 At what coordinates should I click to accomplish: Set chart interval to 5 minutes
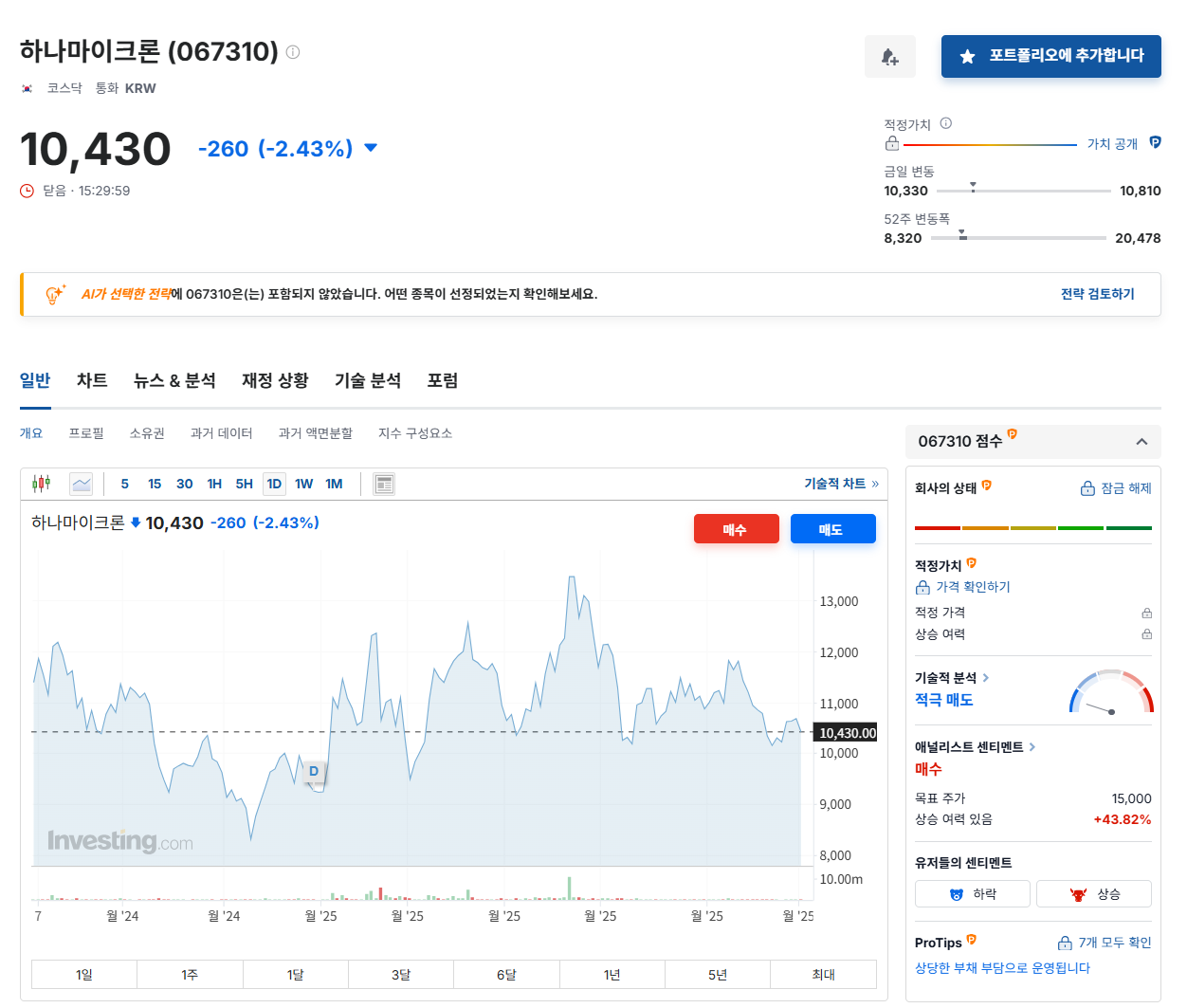pyautogui.click(x=124, y=484)
